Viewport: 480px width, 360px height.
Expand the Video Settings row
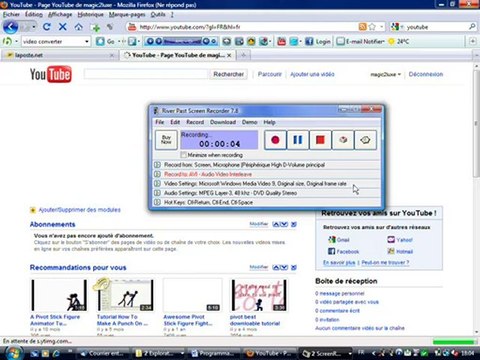coord(157,183)
